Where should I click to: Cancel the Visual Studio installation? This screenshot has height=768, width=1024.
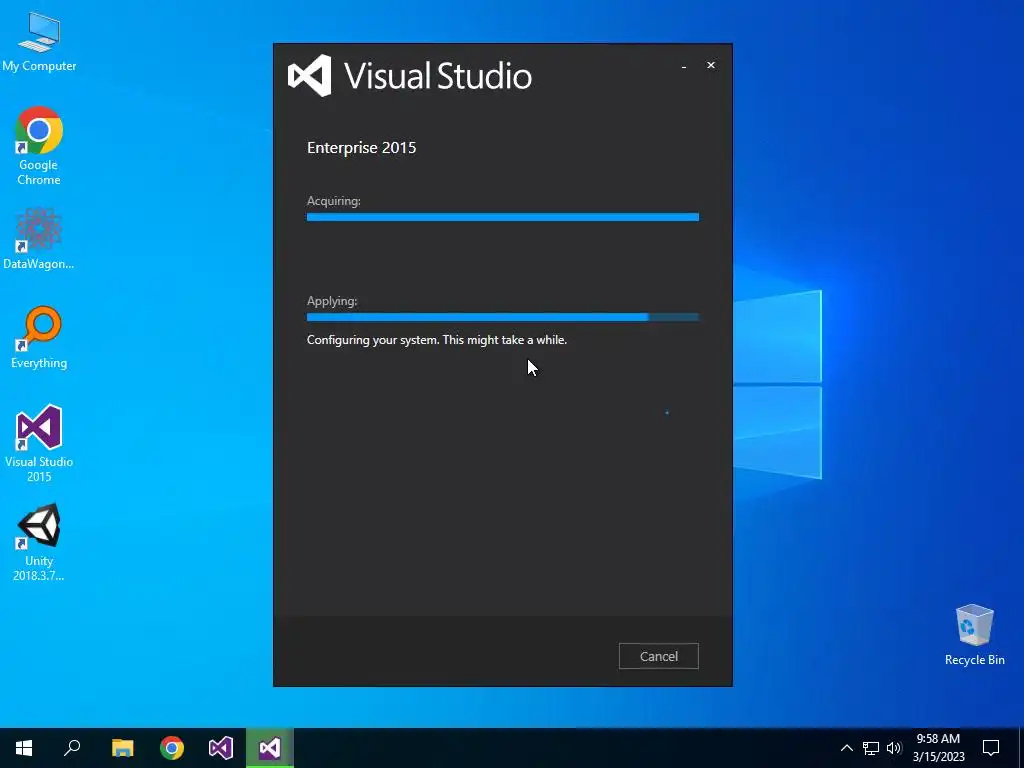point(658,656)
